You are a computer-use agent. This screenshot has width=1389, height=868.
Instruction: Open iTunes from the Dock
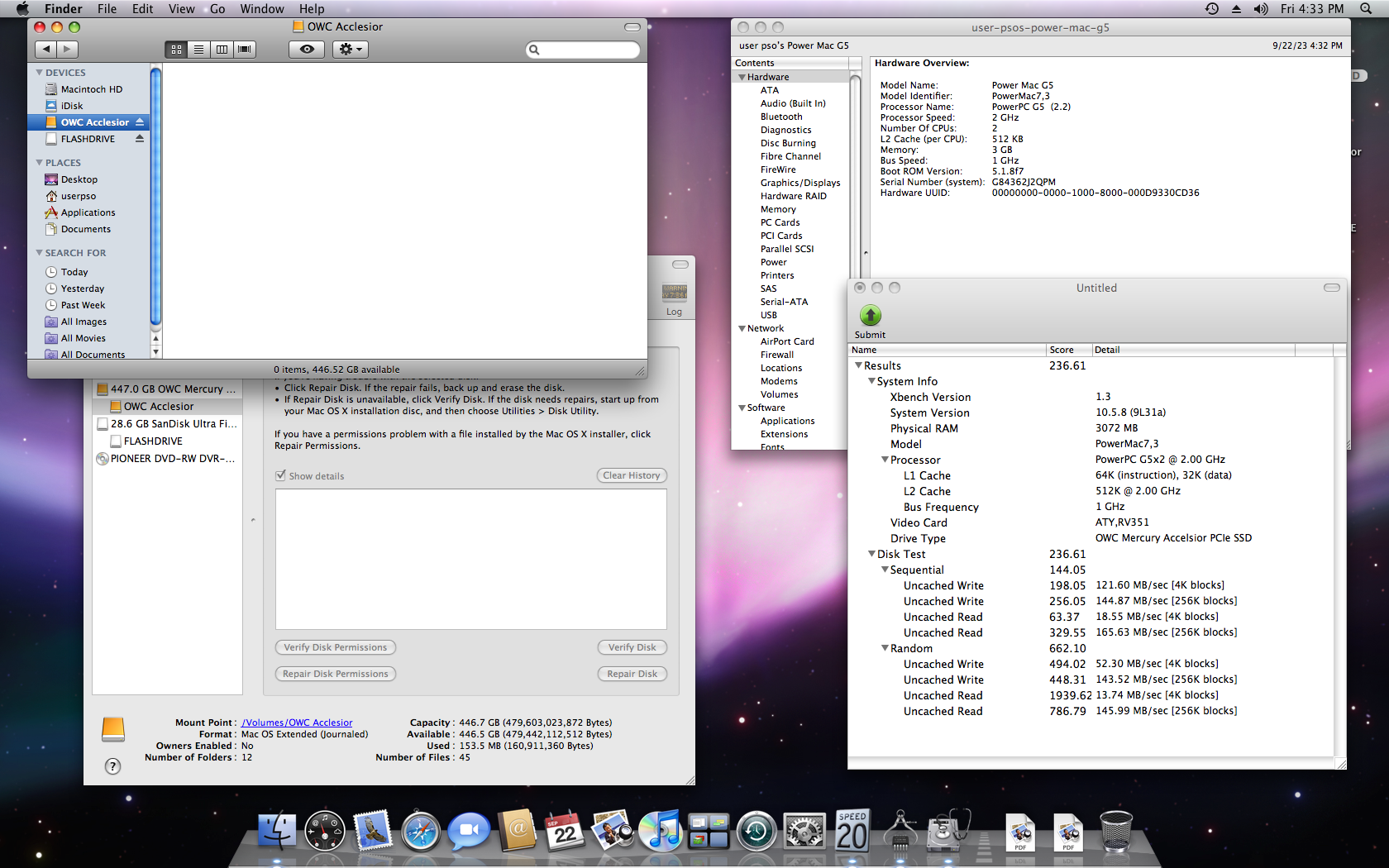[x=661, y=832]
